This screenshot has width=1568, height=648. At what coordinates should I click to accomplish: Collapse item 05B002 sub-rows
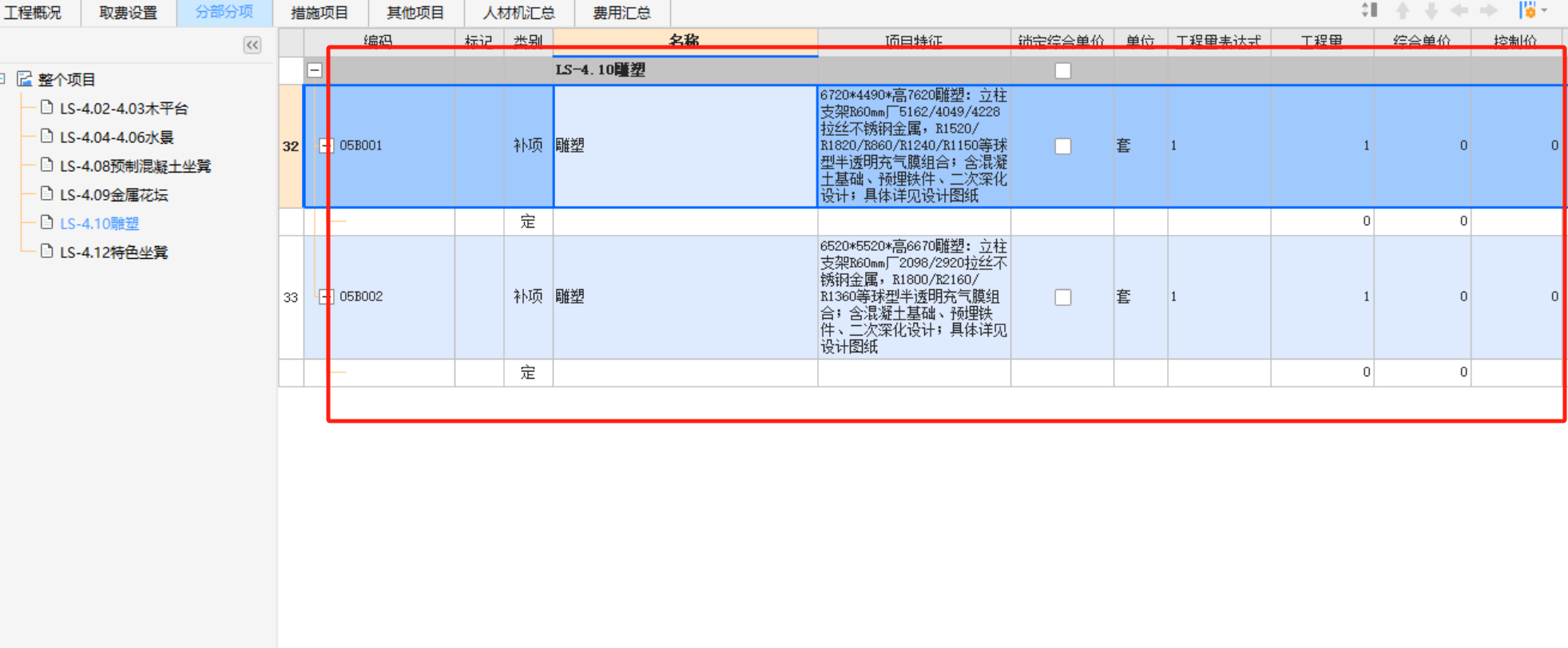[326, 296]
